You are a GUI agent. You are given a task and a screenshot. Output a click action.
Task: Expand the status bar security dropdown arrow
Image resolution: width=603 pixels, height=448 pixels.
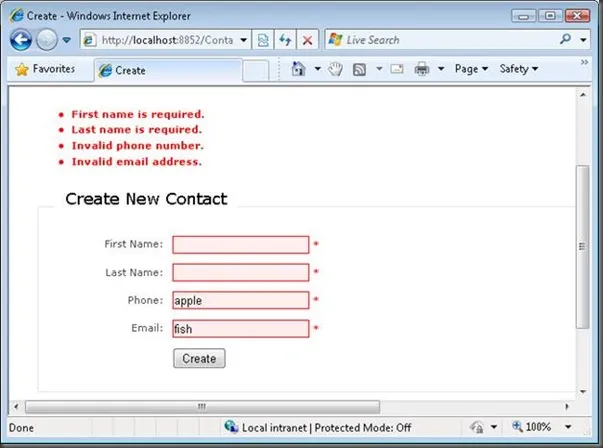494,427
